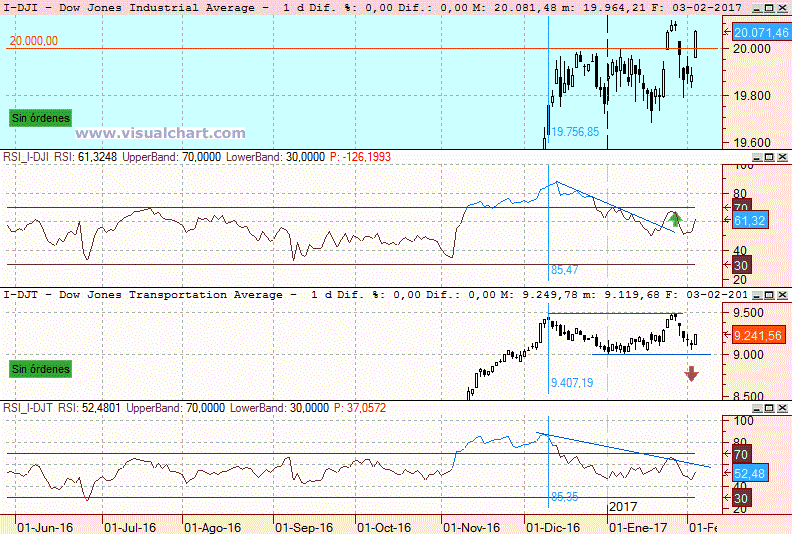Maximize the I-DJT Transportation Average chart panel
792x534 pixels.
pos(769,295)
